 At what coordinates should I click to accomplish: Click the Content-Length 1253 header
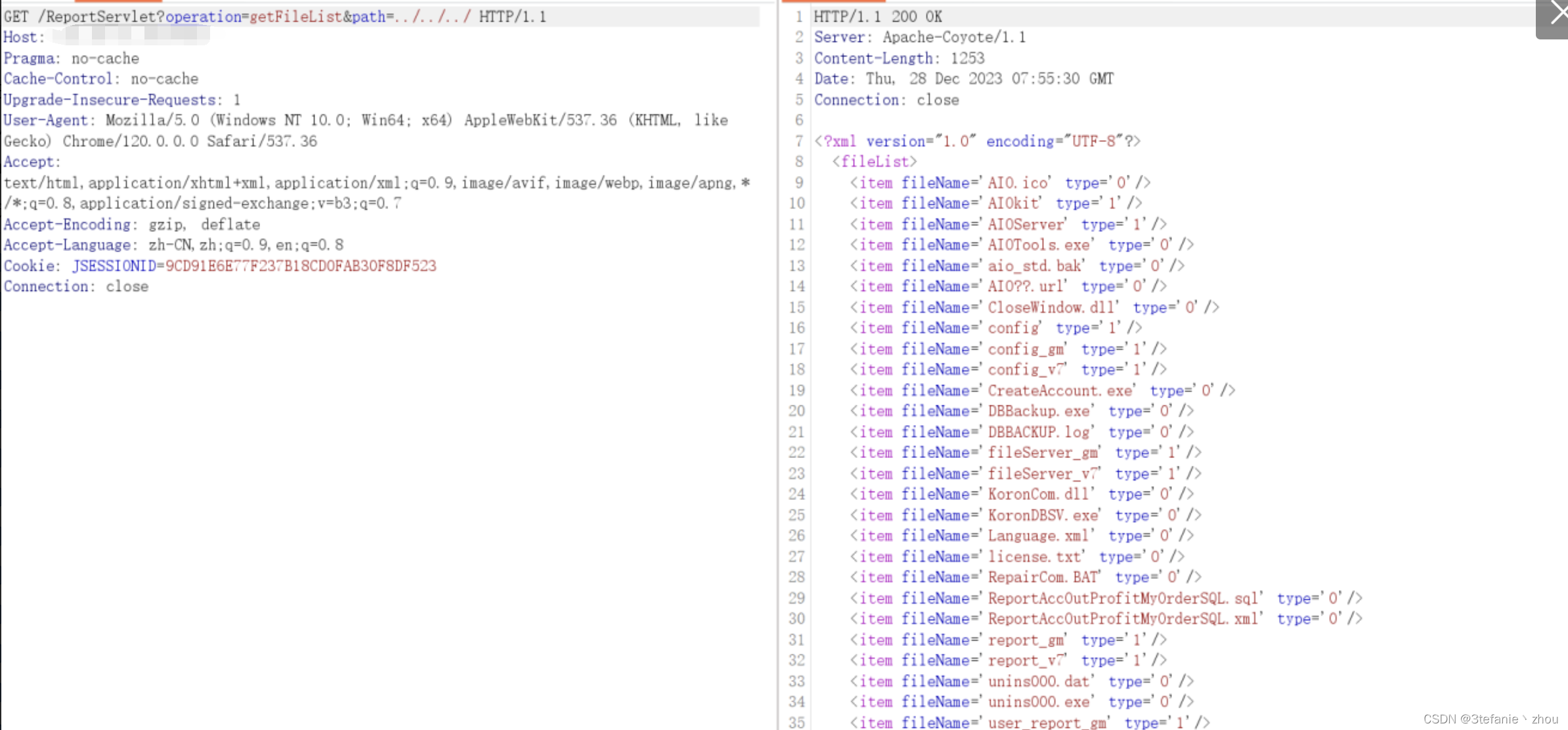(899, 58)
